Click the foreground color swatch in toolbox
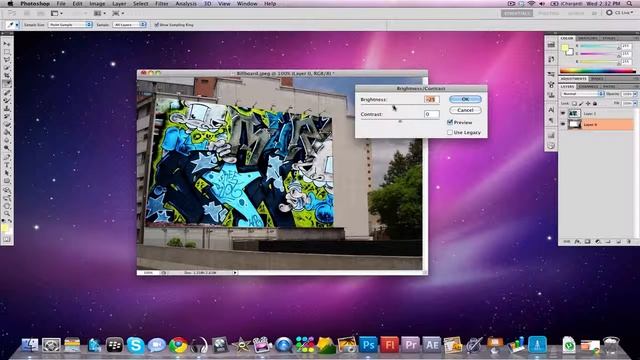This screenshot has width=640, height=360. point(4,228)
